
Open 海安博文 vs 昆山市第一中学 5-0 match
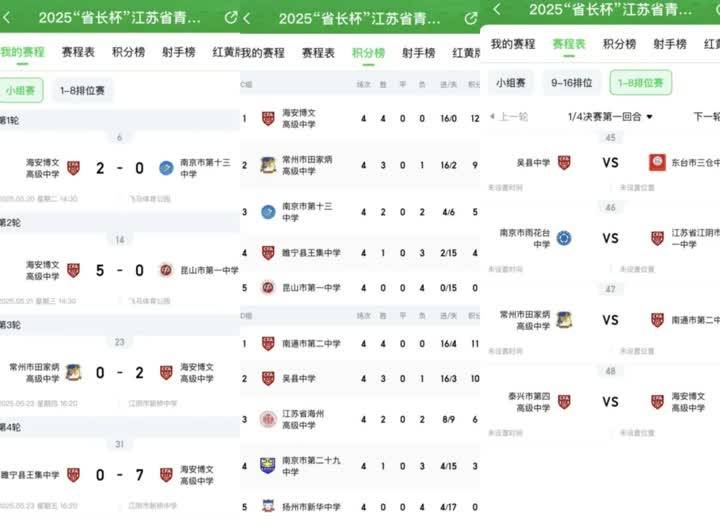tap(120, 270)
